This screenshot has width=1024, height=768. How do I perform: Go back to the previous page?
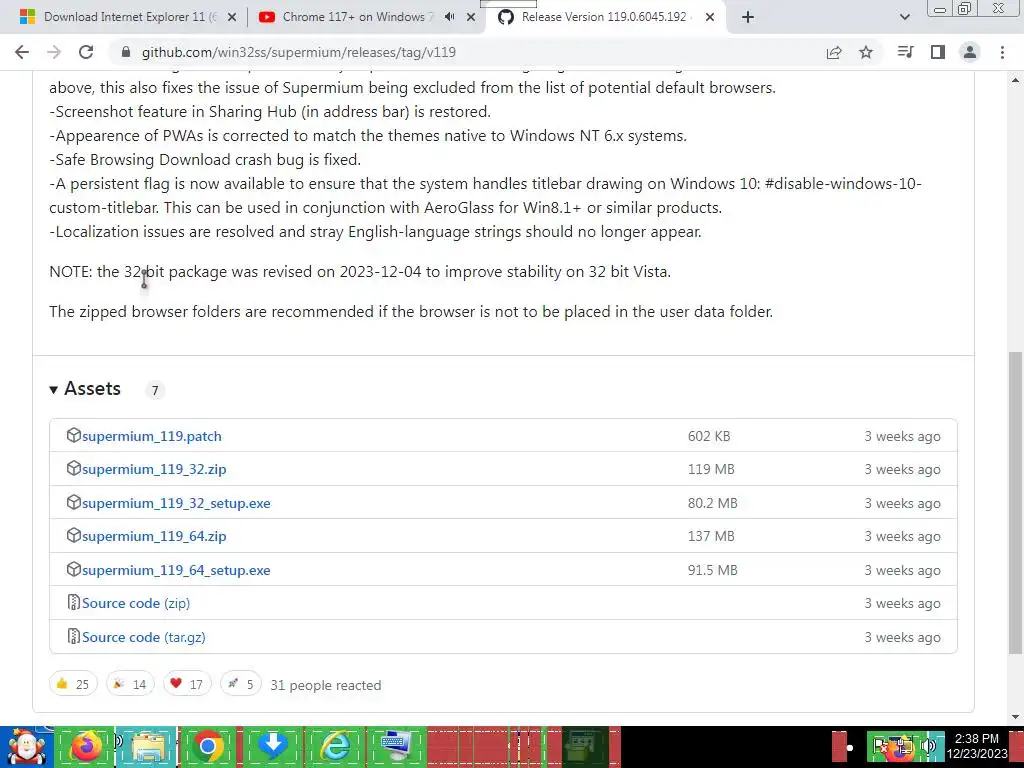coord(22,52)
